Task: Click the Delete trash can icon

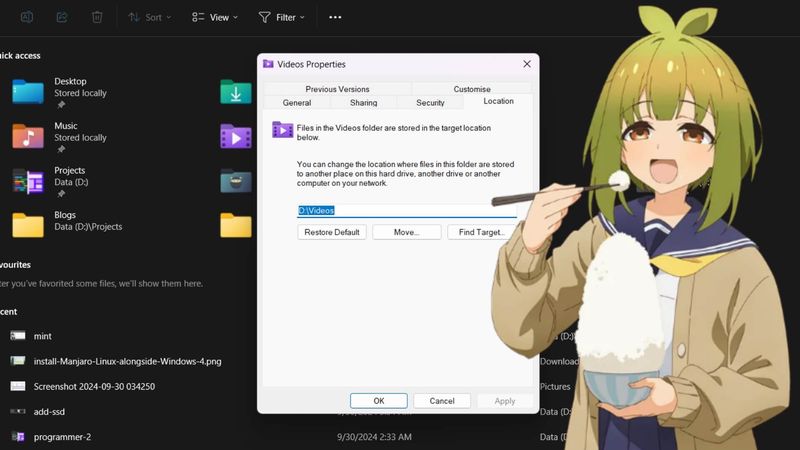Action: click(x=96, y=17)
